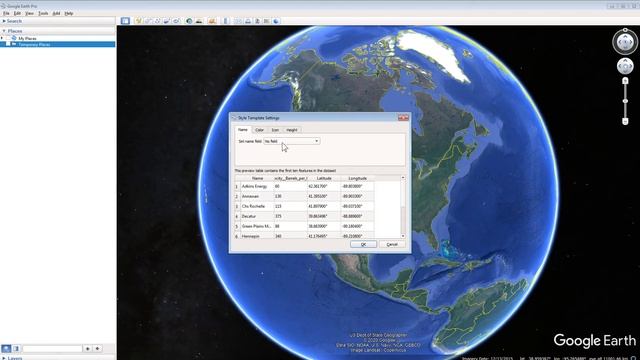The width and height of the screenshot is (640, 360).
Task: Click the View in Google Maps icon
Action: click(x=267, y=21)
